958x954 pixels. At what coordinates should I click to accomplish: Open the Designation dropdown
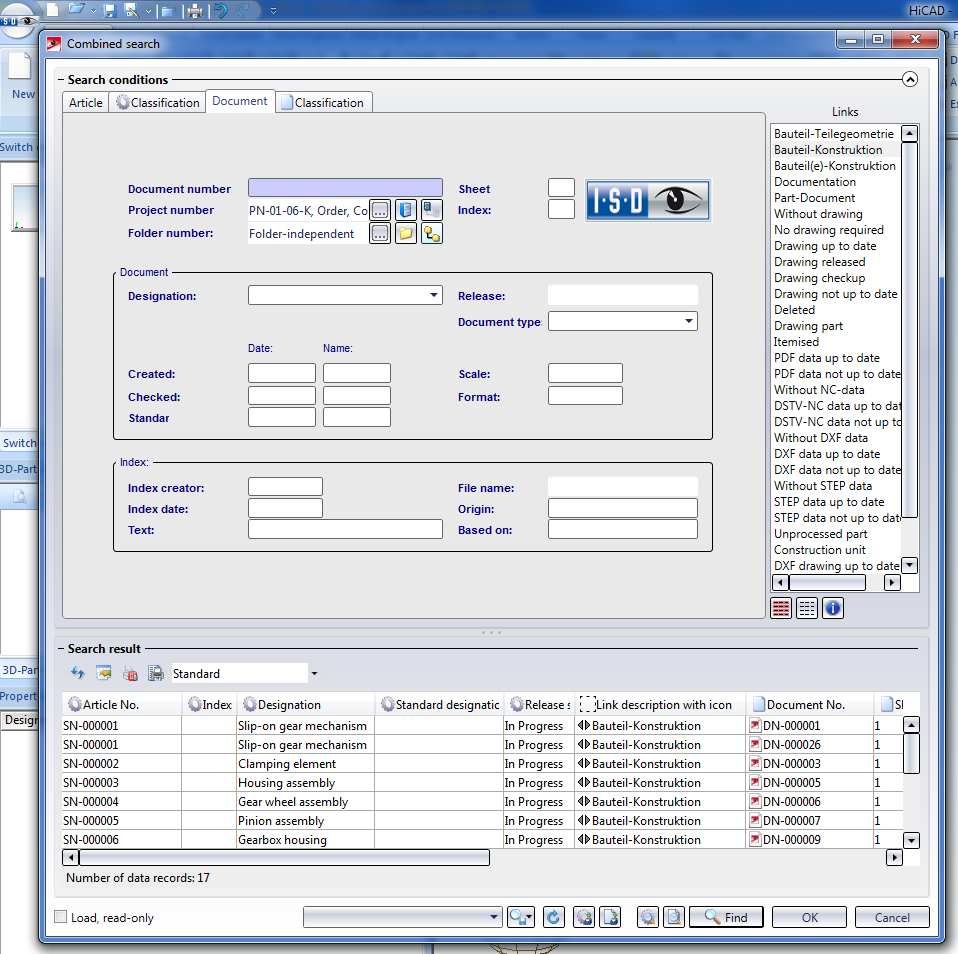(x=434, y=295)
